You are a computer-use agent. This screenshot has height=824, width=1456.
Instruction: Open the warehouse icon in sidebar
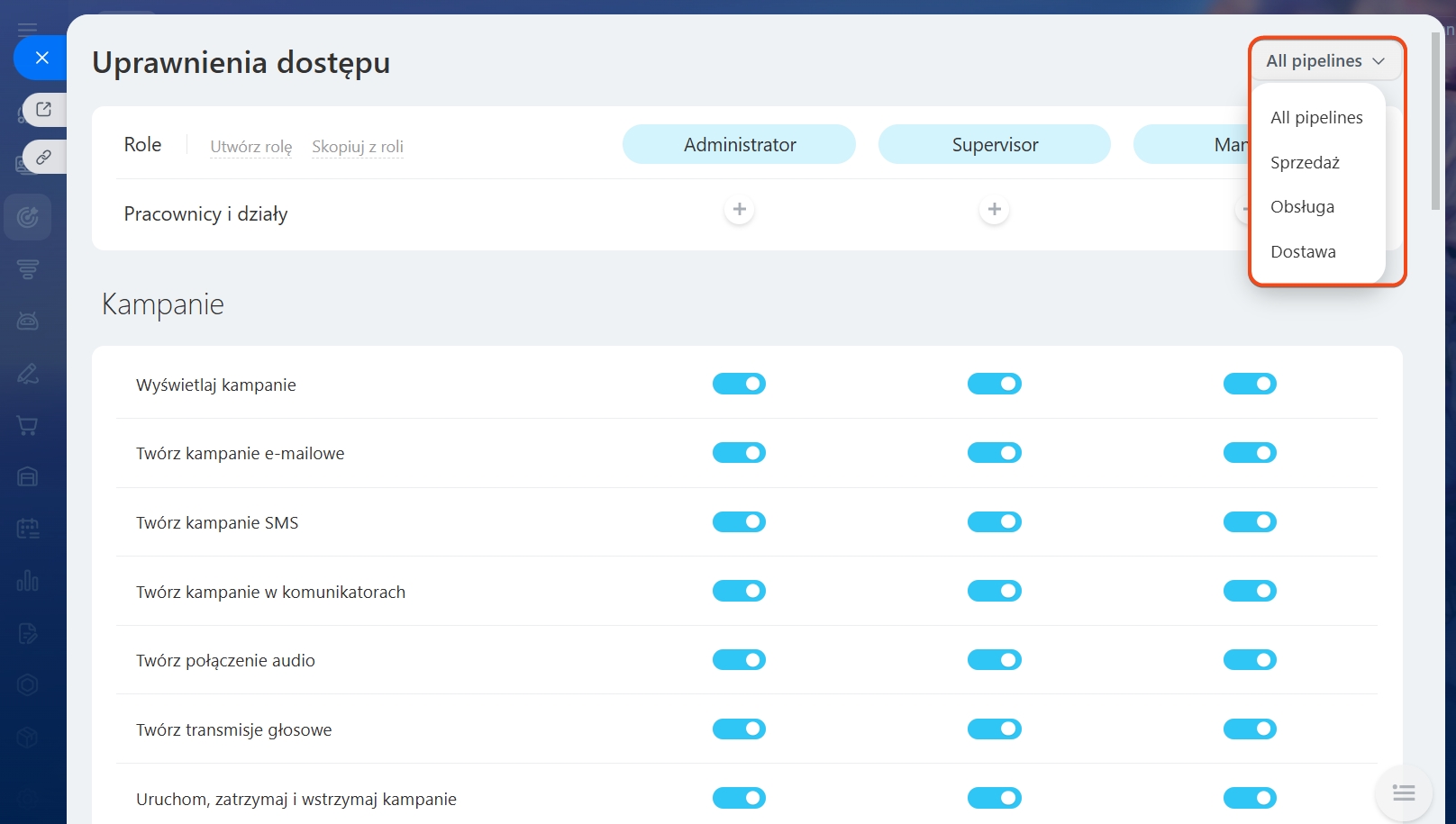click(28, 476)
